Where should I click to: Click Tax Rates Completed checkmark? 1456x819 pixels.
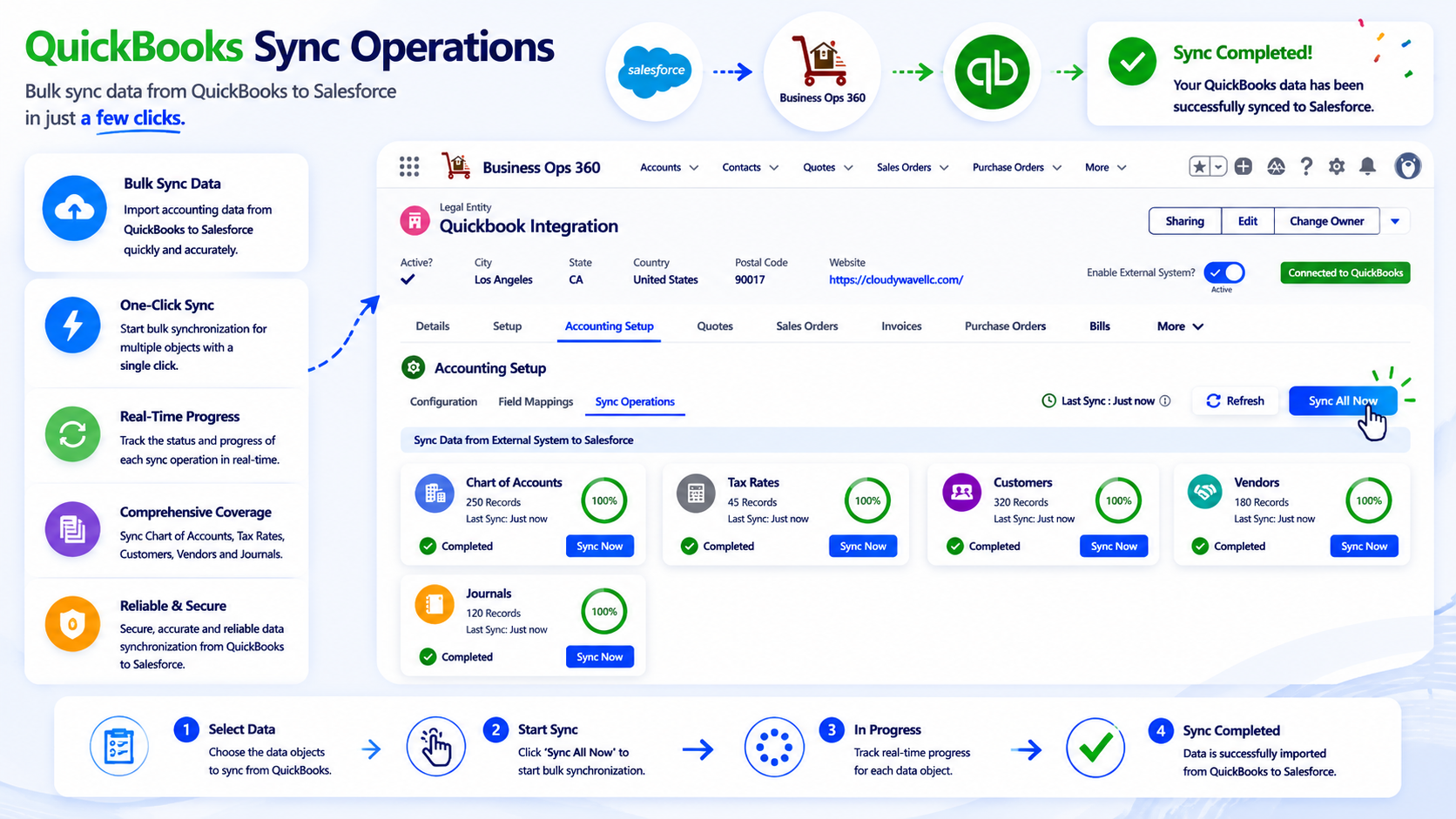689,546
